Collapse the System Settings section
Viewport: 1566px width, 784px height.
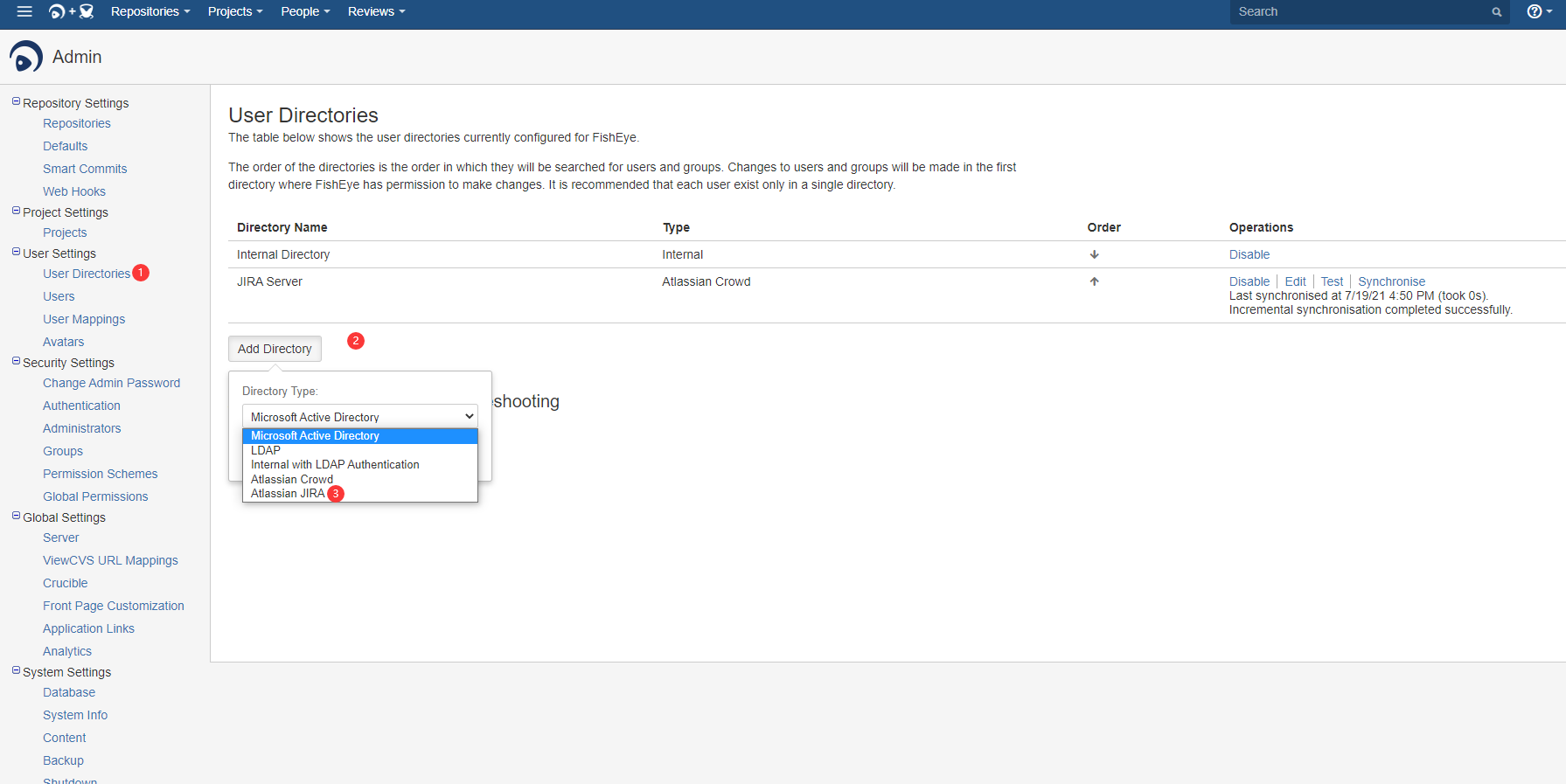[16, 670]
